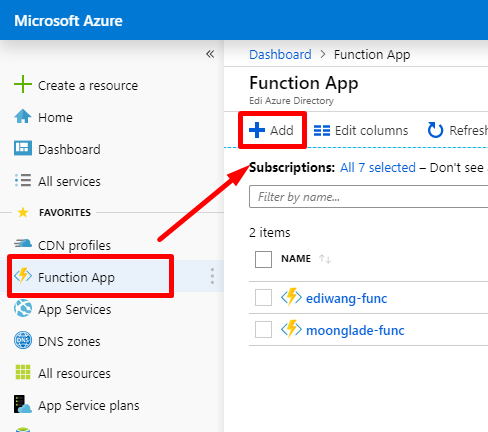This screenshot has width=488, height=432.
Task: Click the CDN profiles cloud icon
Action: 23,244
